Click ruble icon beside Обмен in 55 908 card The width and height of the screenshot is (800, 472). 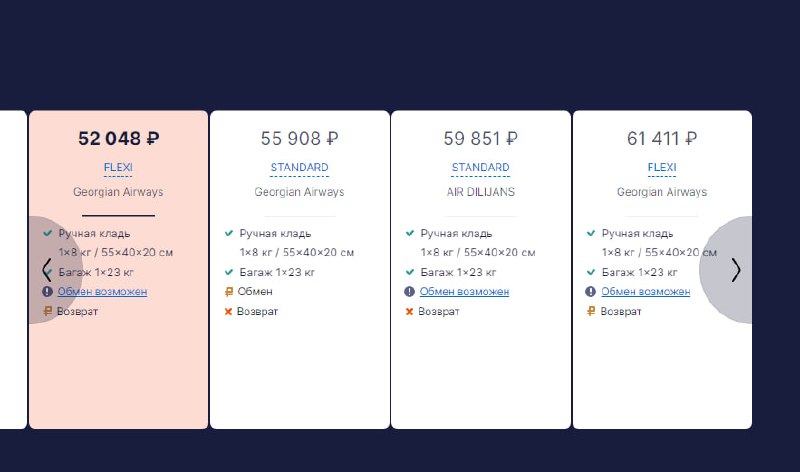[229, 291]
